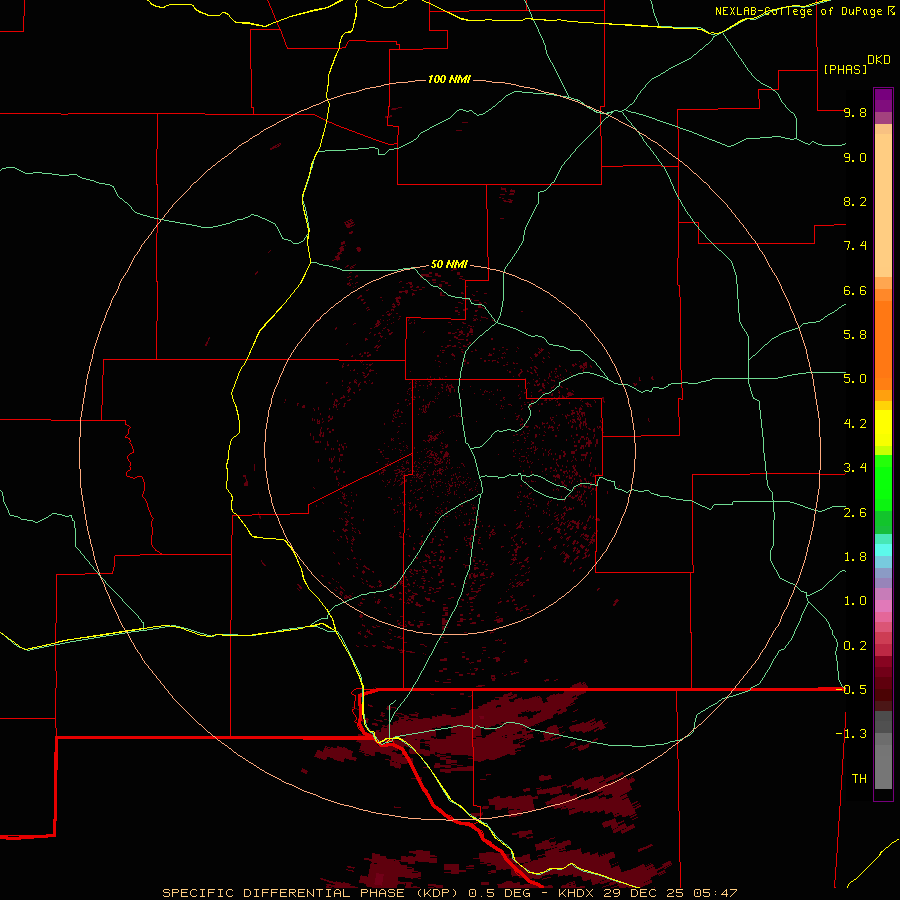Click the 0.5 DEG elevation text in caption
The image size is (900, 900).
pos(499,893)
